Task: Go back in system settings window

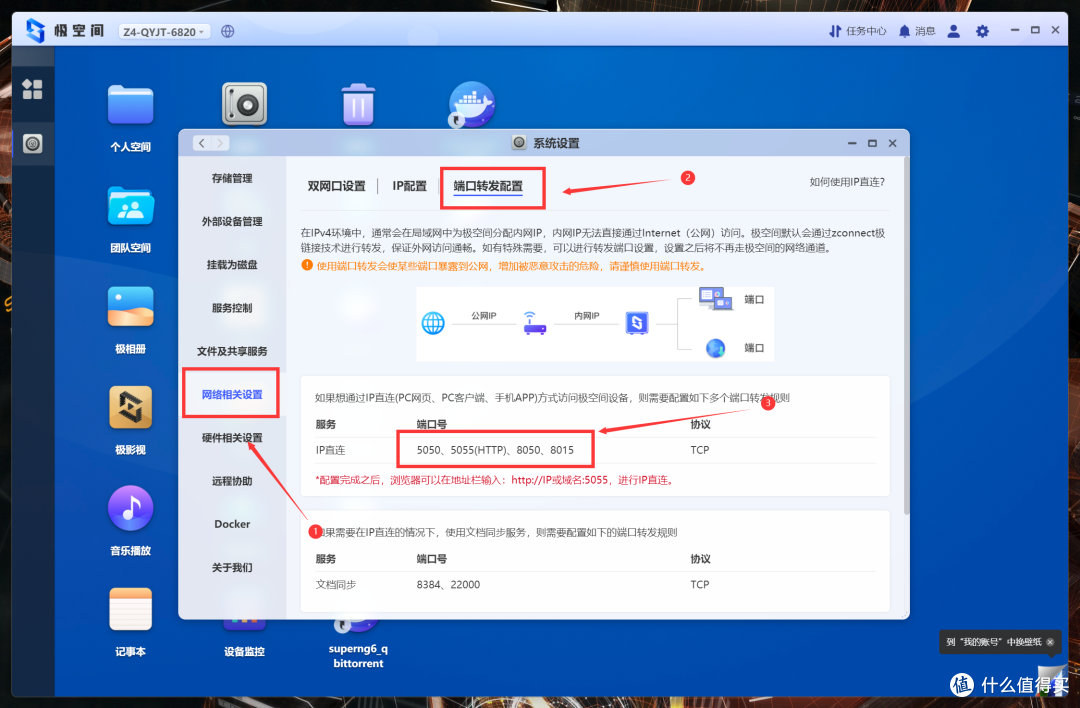Action: click(x=201, y=143)
